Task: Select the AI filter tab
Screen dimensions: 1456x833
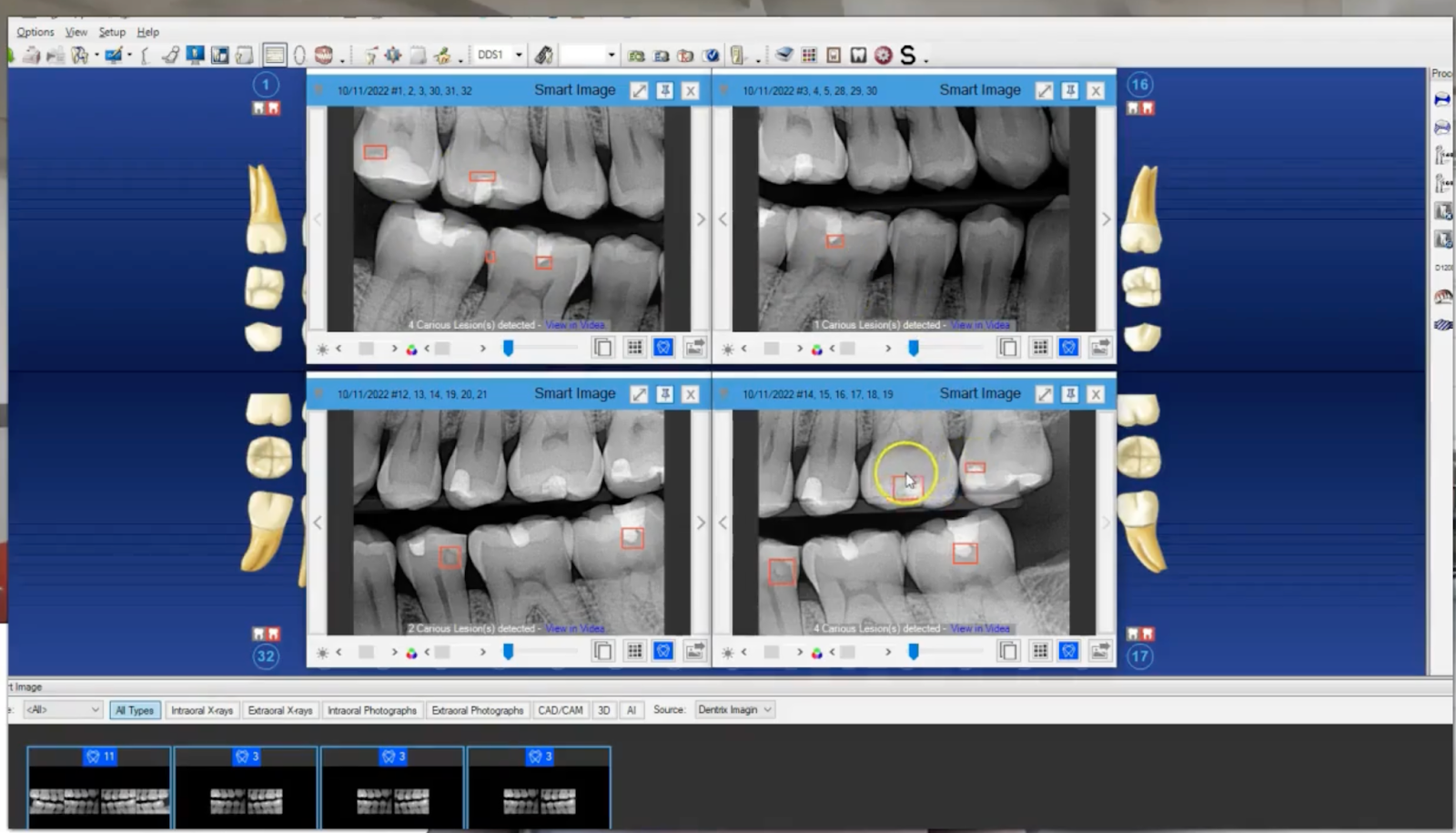Action: (631, 710)
